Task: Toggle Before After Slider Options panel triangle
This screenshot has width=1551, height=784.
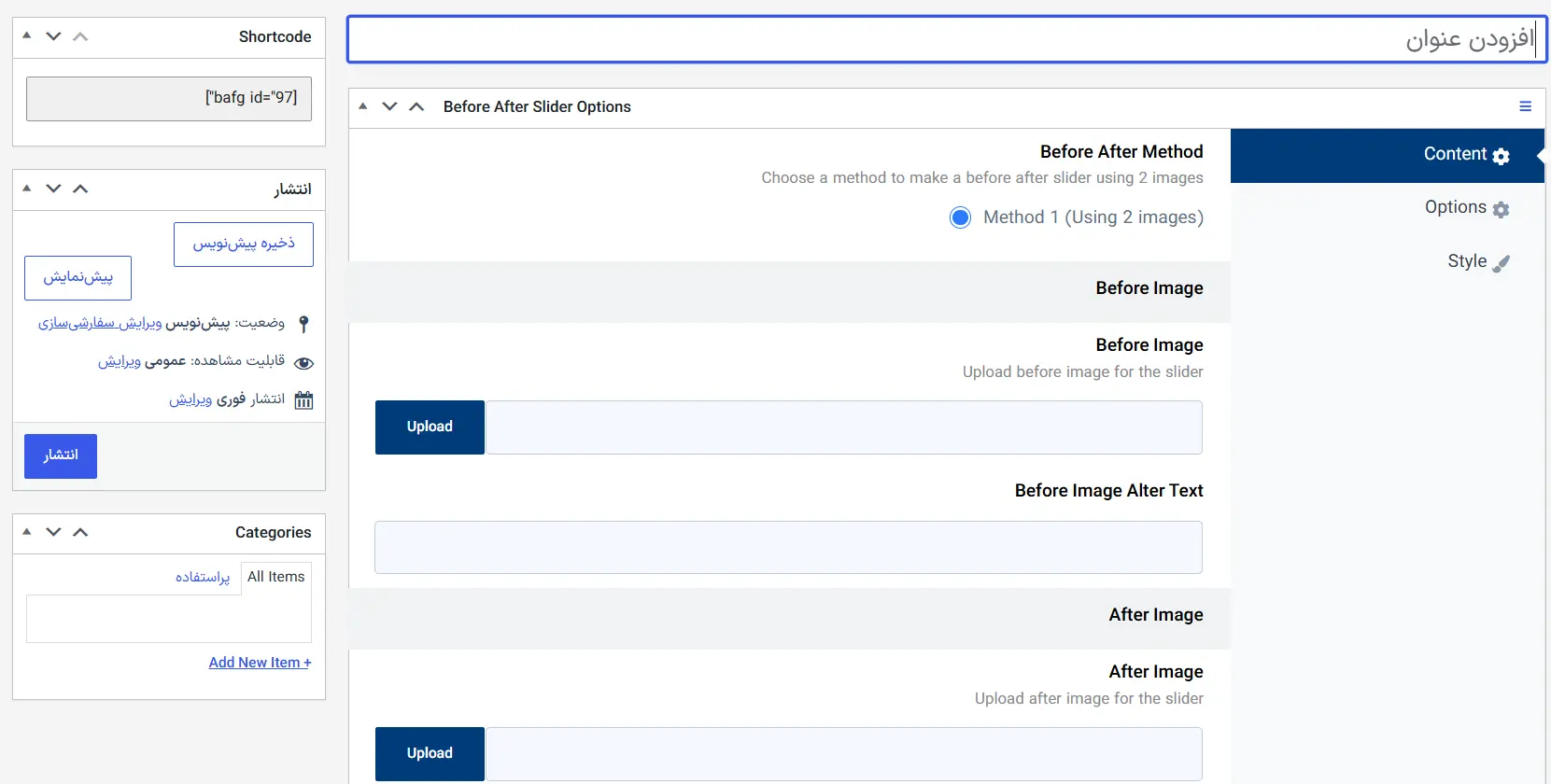Action: 363,105
